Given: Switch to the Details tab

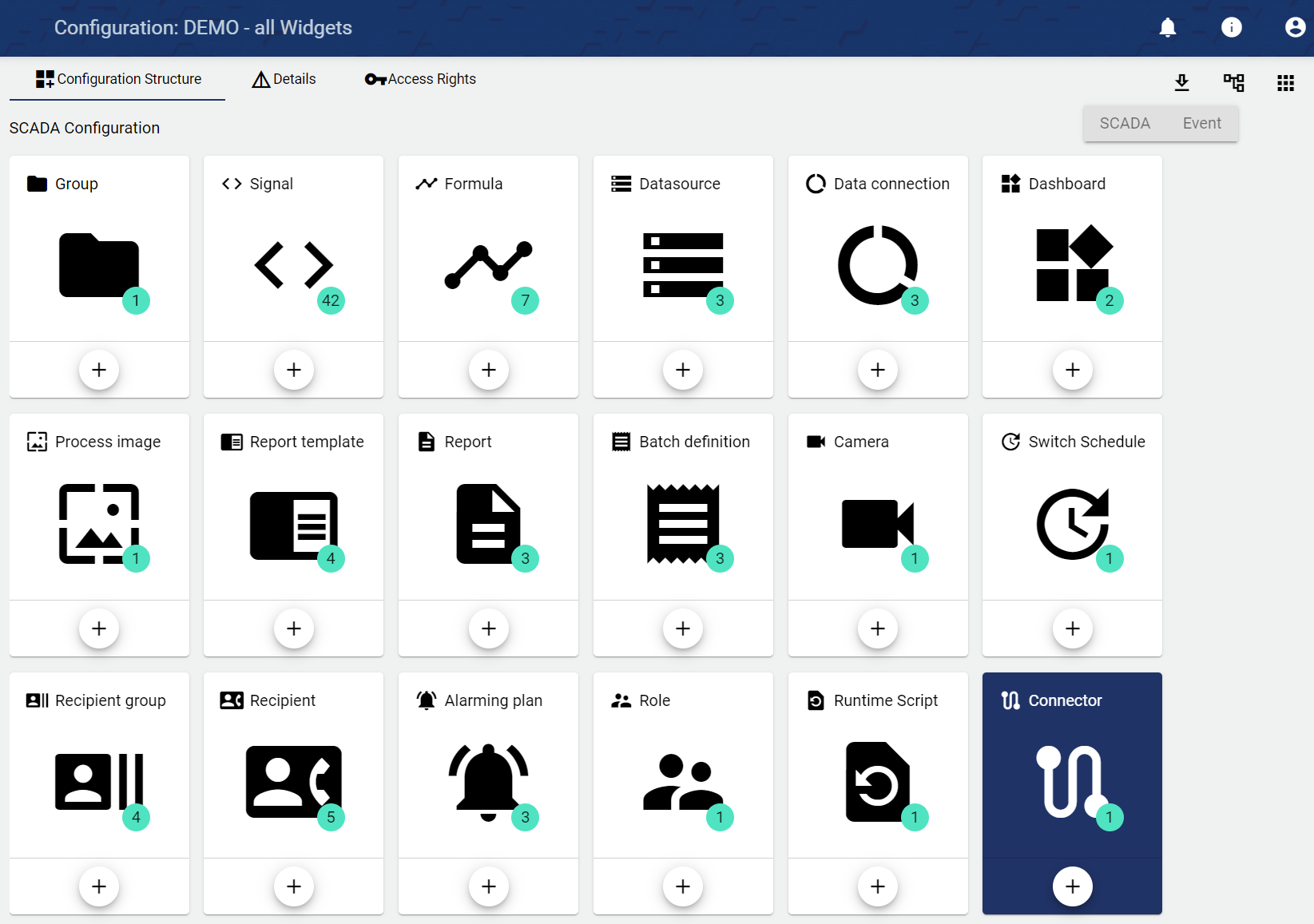Looking at the screenshot, I should 284,79.
